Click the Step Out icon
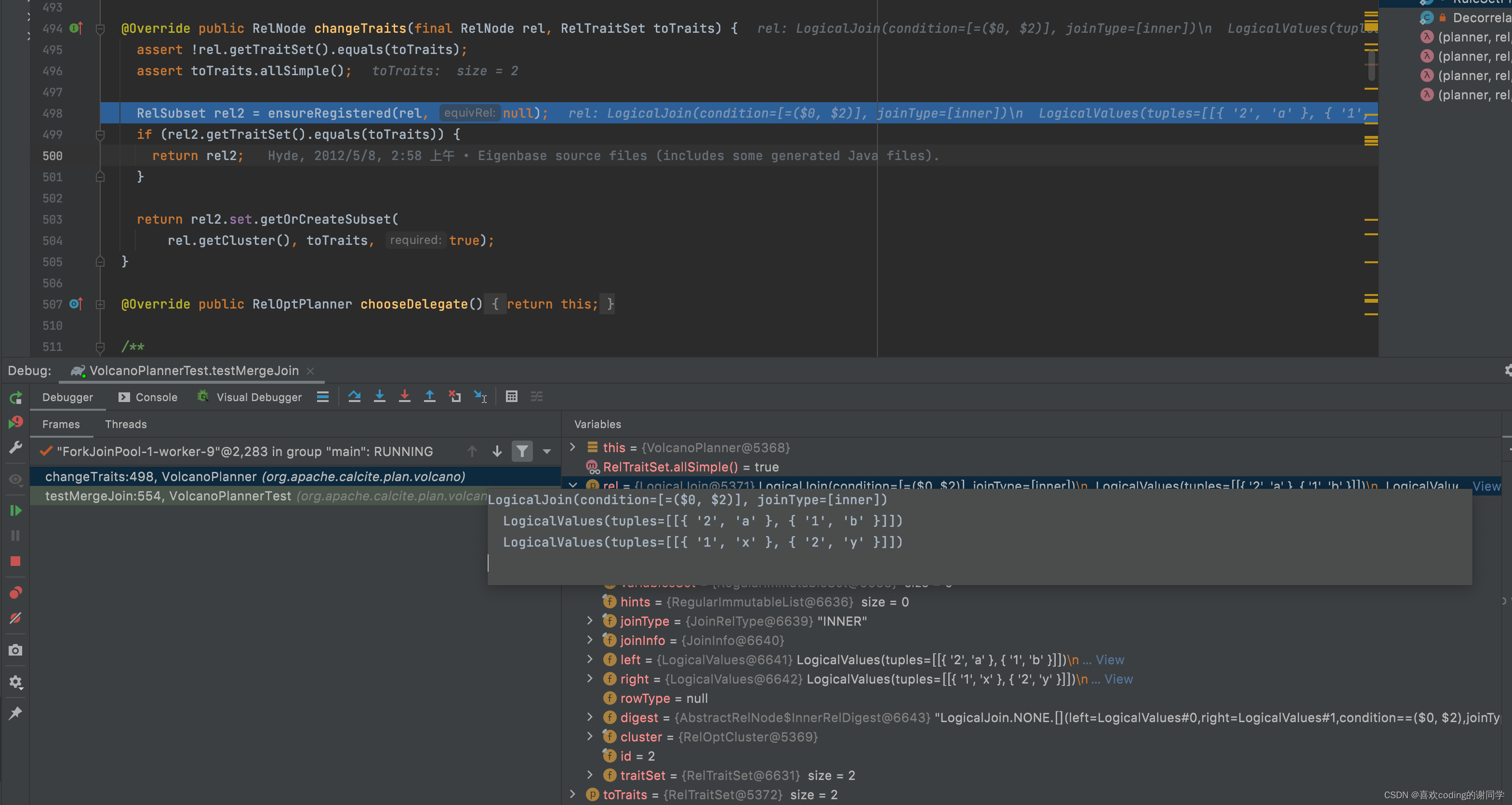Image resolution: width=1512 pixels, height=805 pixels. 430,396
